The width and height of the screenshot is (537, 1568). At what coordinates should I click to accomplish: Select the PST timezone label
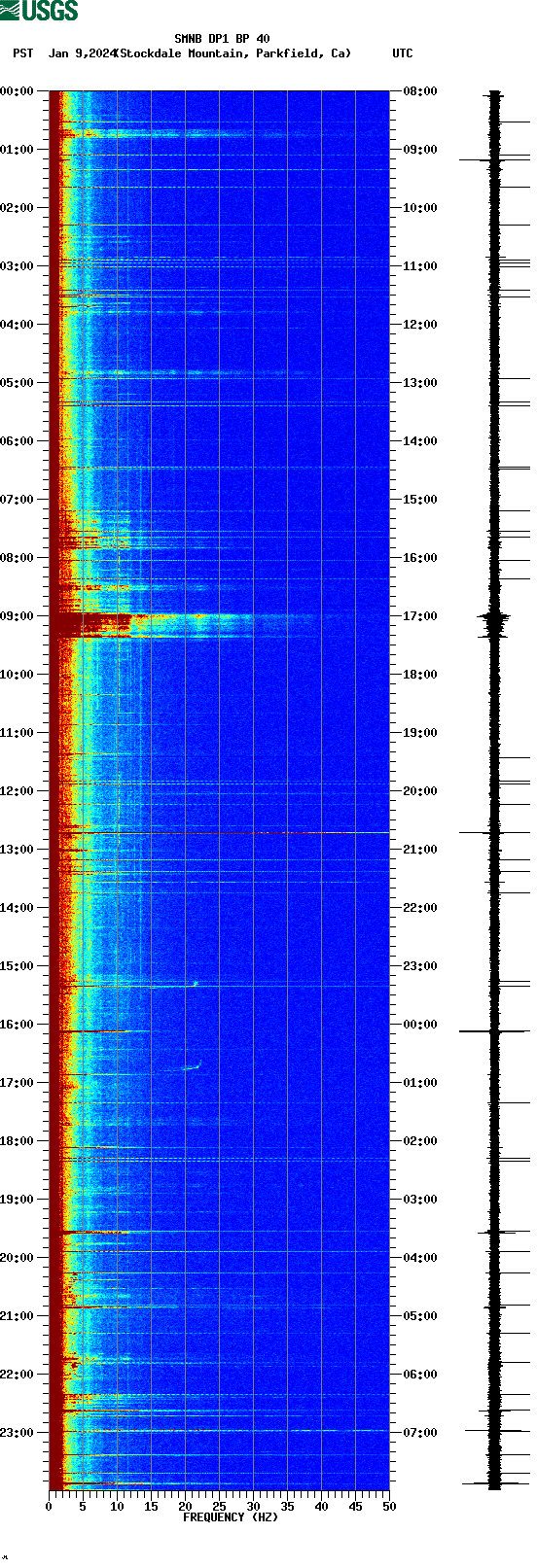point(23,53)
